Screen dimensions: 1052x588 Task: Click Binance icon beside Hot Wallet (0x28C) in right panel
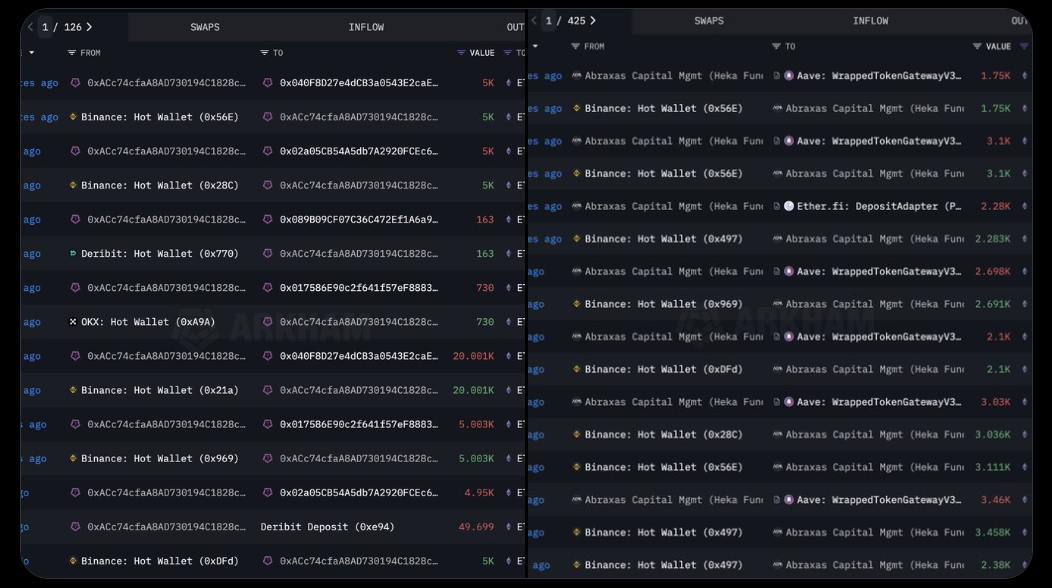point(576,434)
